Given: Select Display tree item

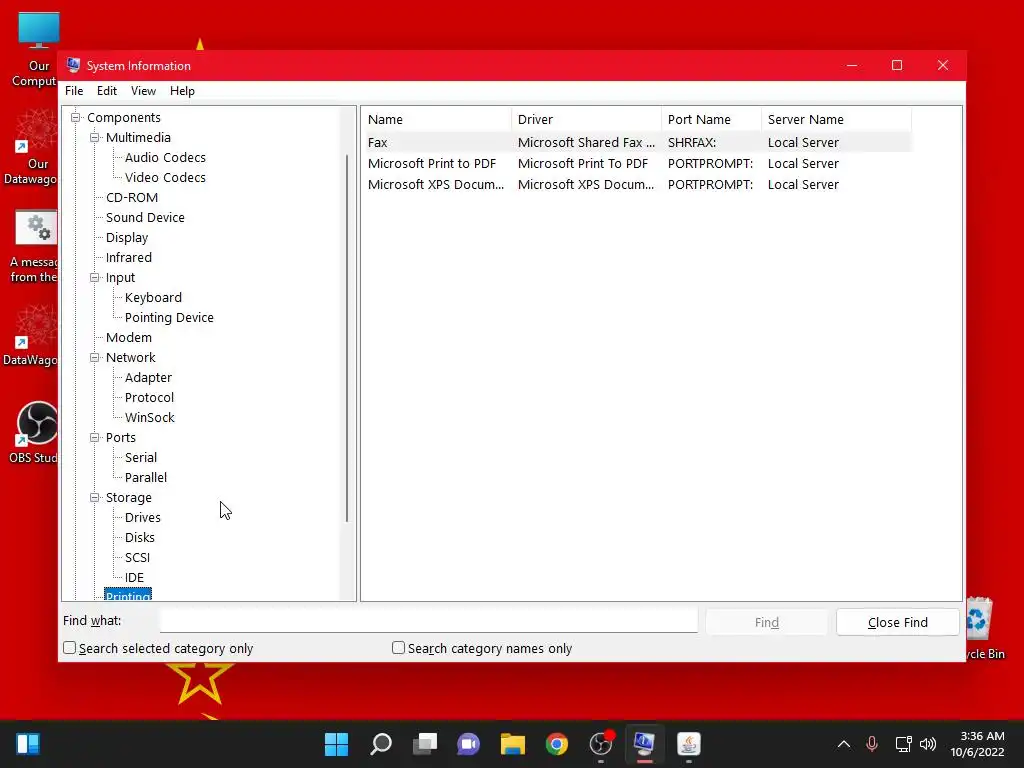Looking at the screenshot, I should pos(127,238).
